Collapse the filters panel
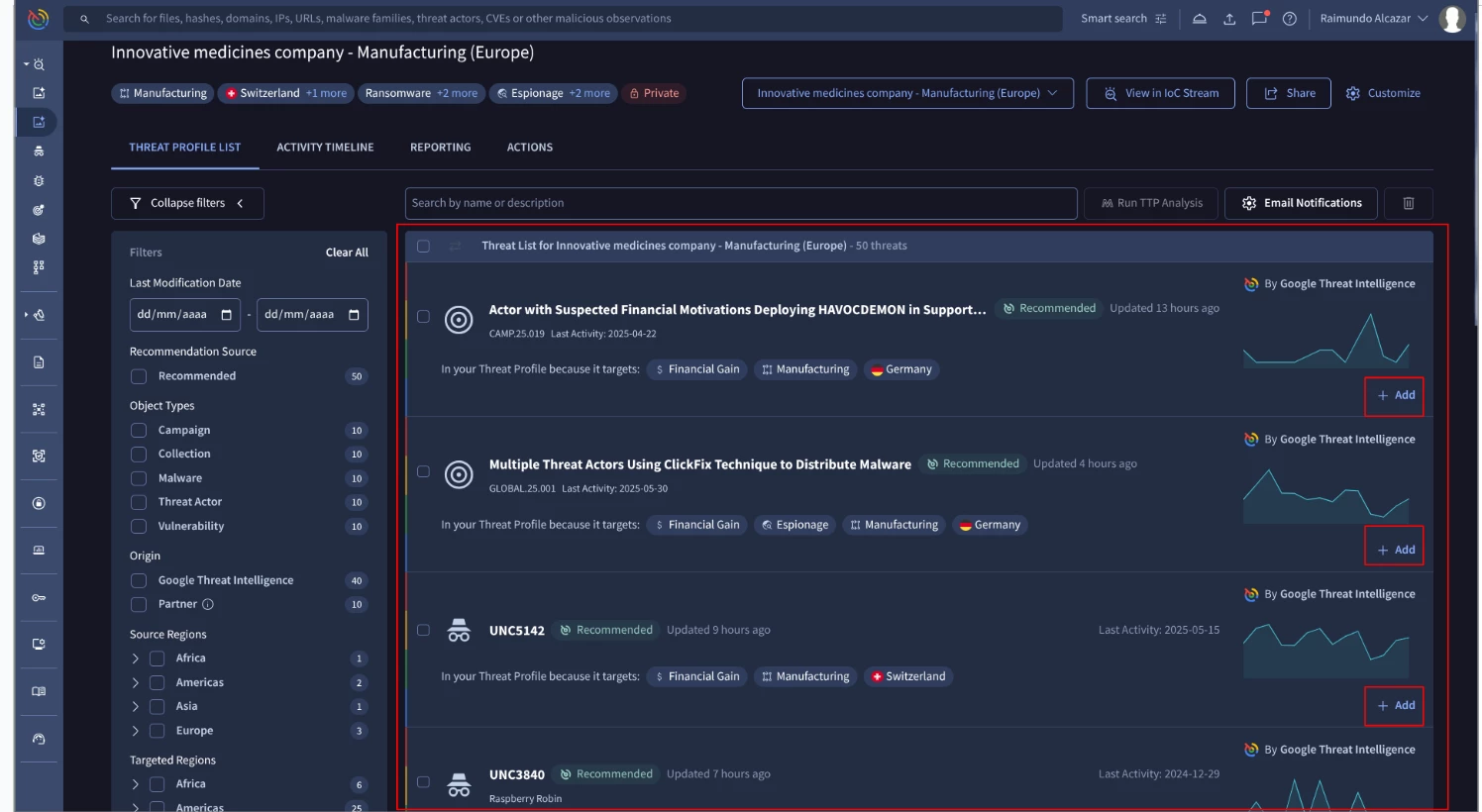 [187, 203]
